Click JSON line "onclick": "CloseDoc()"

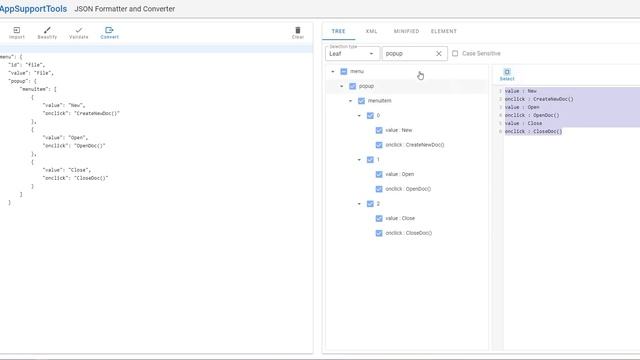76,178
